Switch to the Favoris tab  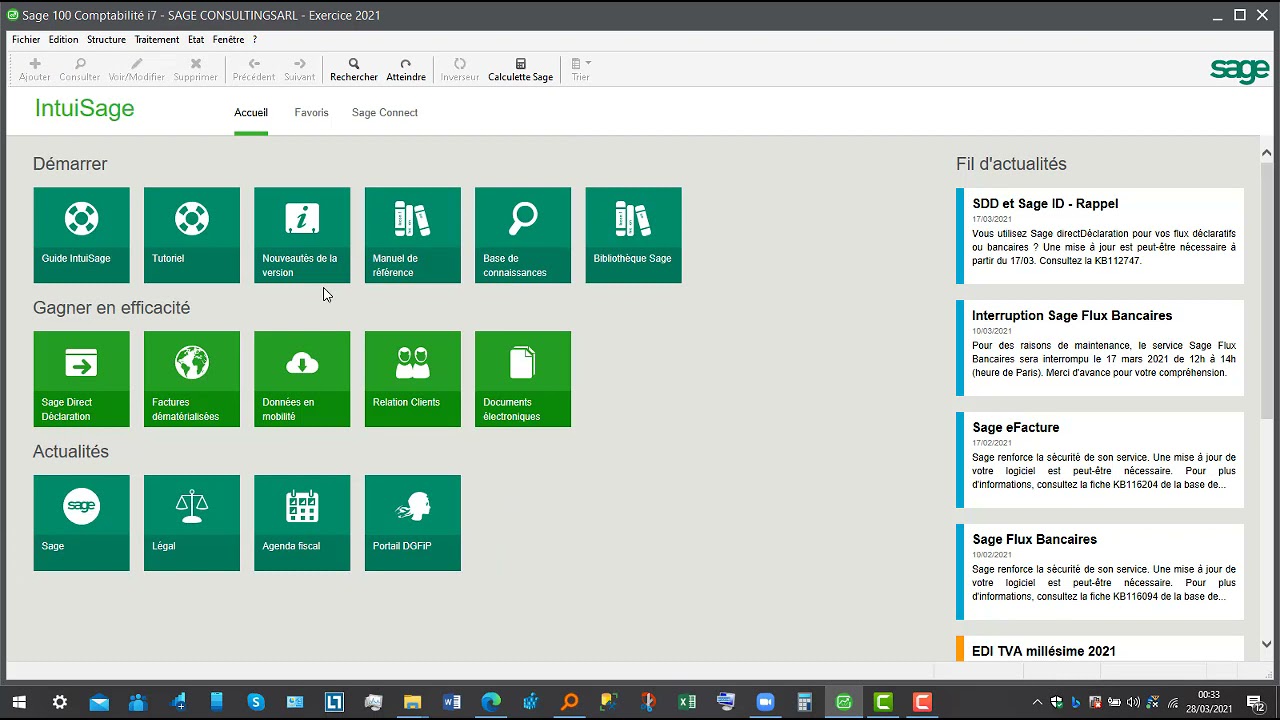click(x=311, y=113)
